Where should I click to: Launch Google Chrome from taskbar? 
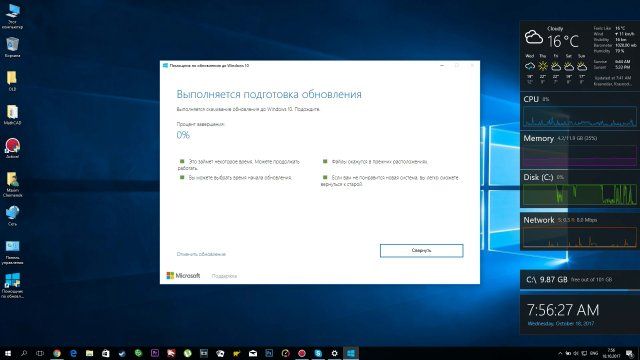point(57,353)
